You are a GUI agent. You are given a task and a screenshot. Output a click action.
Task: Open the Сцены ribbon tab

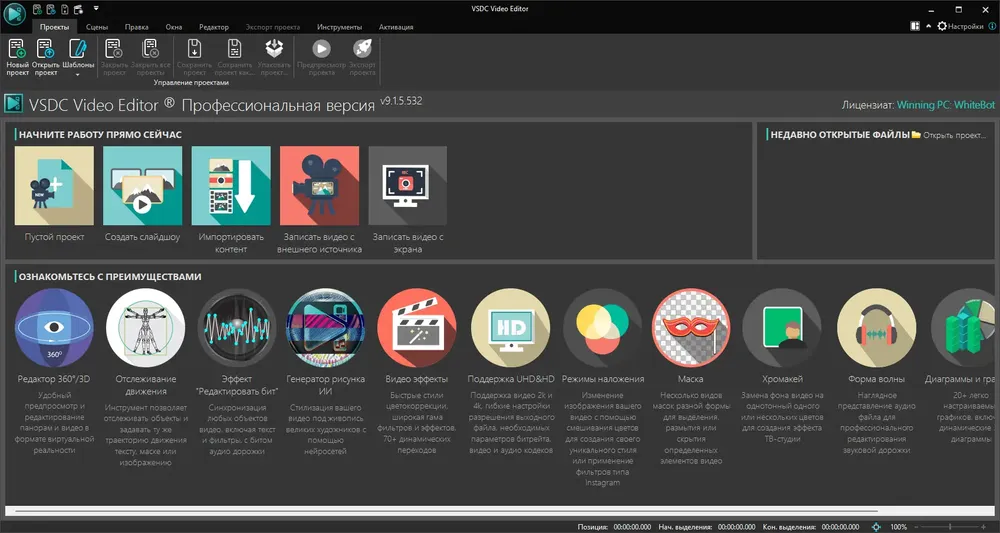pos(97,27)
